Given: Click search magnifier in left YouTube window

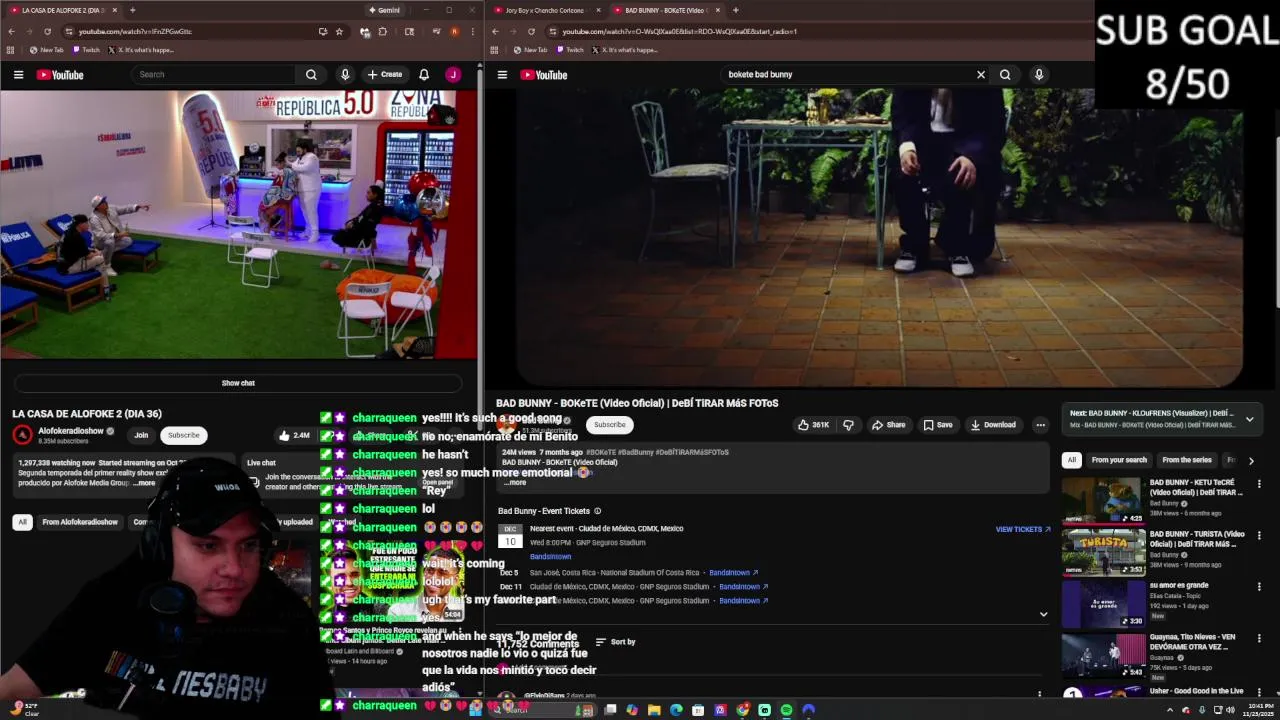Looking at the screenshot, I should [x=311, y=75].
